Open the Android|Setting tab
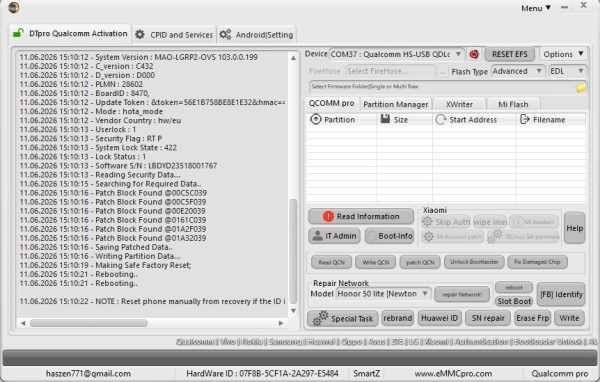 tap(256, 35)
